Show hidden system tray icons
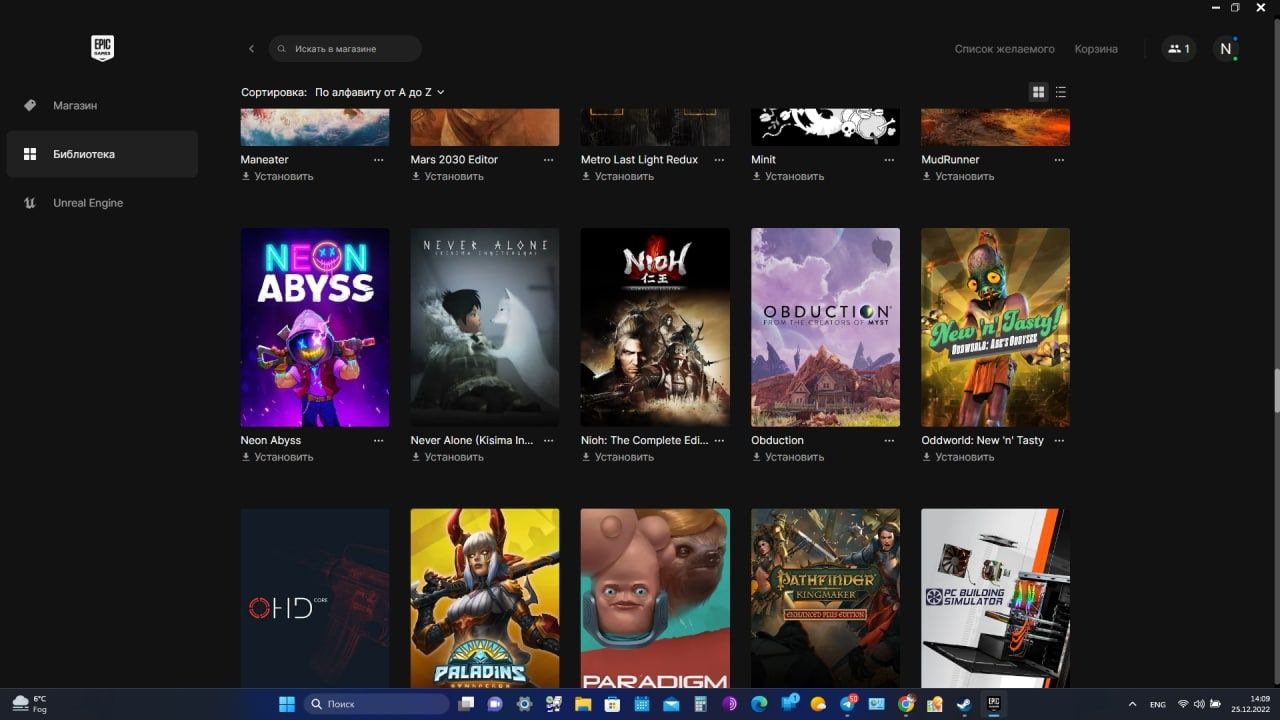Viewport: 1280px width, 720px height. coord(1132,704)
